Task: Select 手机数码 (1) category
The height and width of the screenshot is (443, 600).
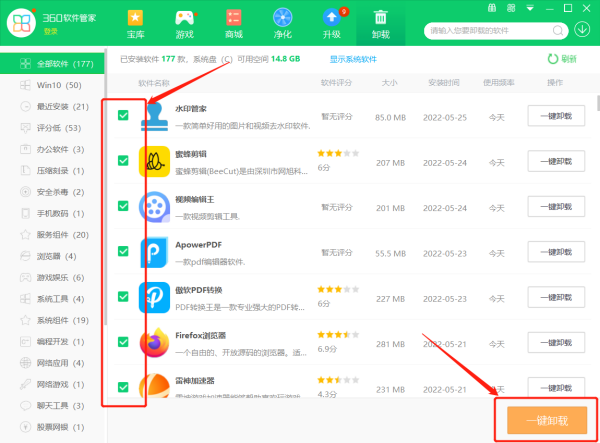Action: tap(52, 213)
